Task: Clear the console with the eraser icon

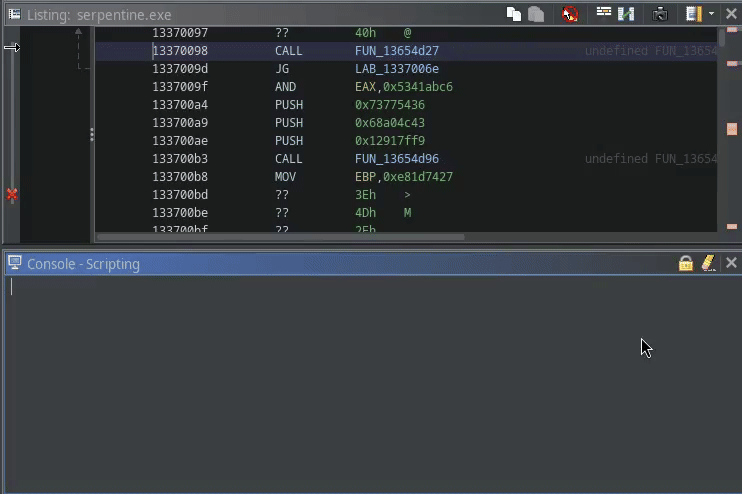Action: click(708, 263)
